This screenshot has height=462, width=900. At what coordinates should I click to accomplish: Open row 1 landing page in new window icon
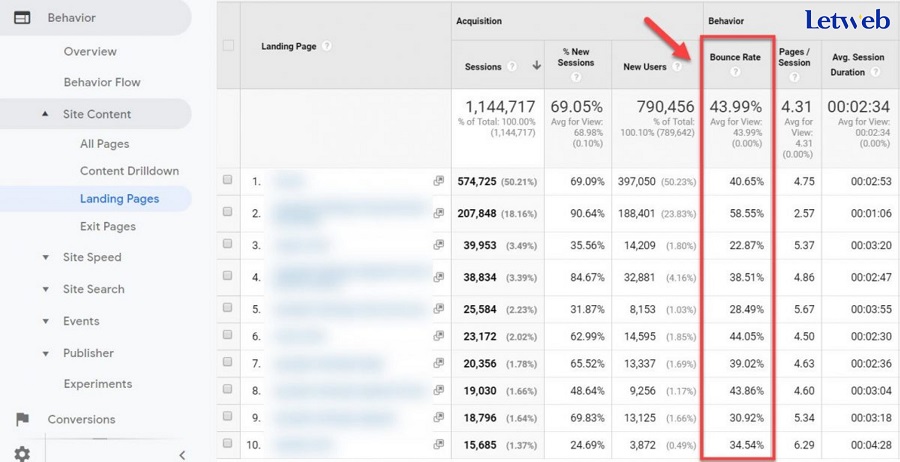pos(439,181)
